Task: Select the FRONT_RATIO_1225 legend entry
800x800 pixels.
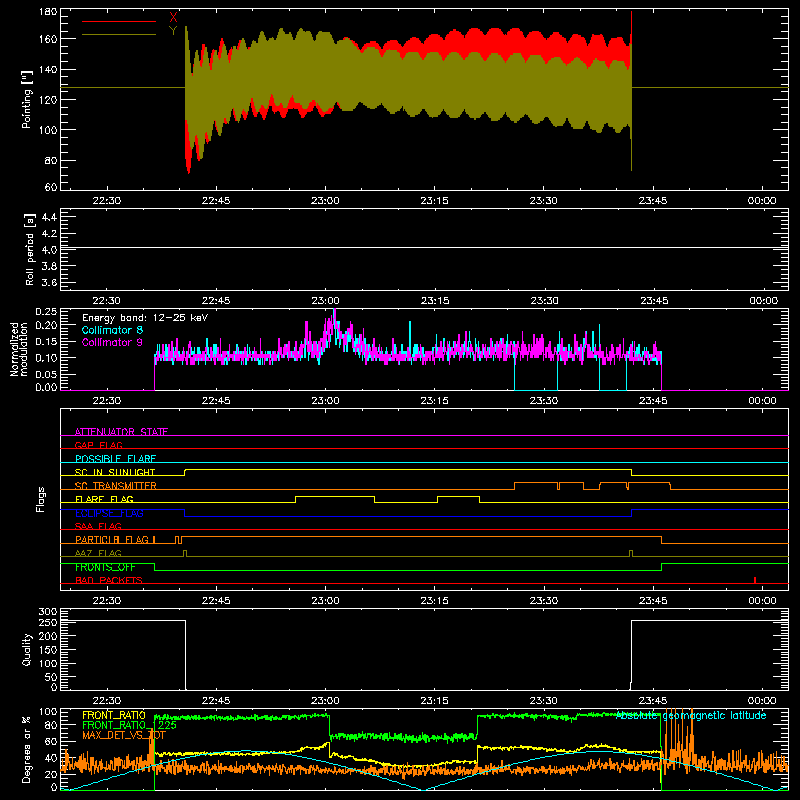Action: click(130, 725)
